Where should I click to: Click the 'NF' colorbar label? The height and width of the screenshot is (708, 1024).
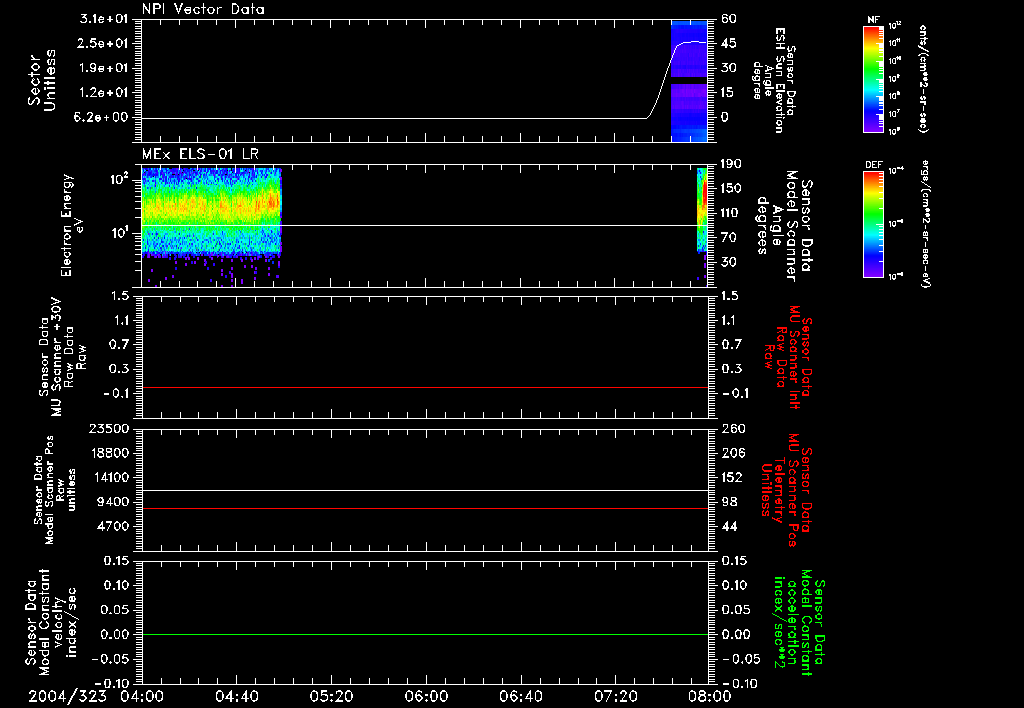pos(873,20)
